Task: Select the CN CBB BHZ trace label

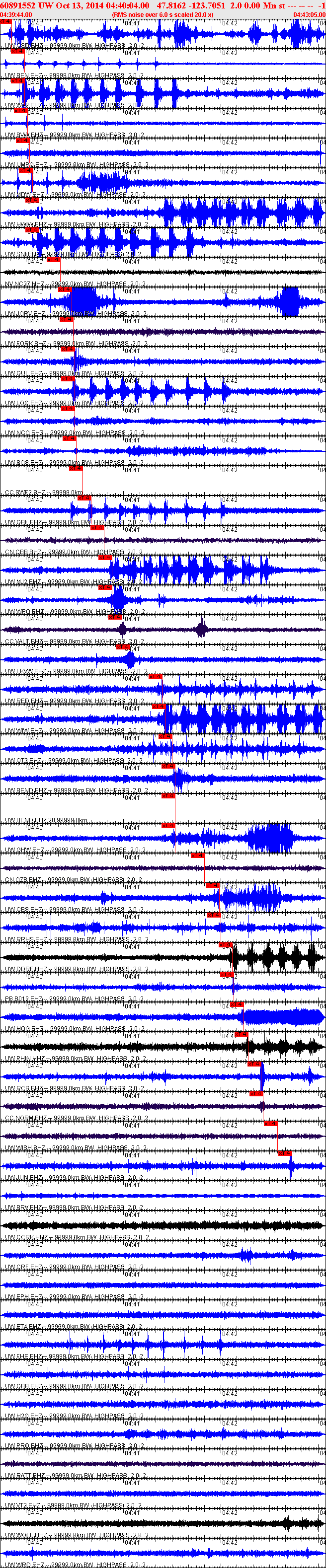Action: tap(75, 553)
